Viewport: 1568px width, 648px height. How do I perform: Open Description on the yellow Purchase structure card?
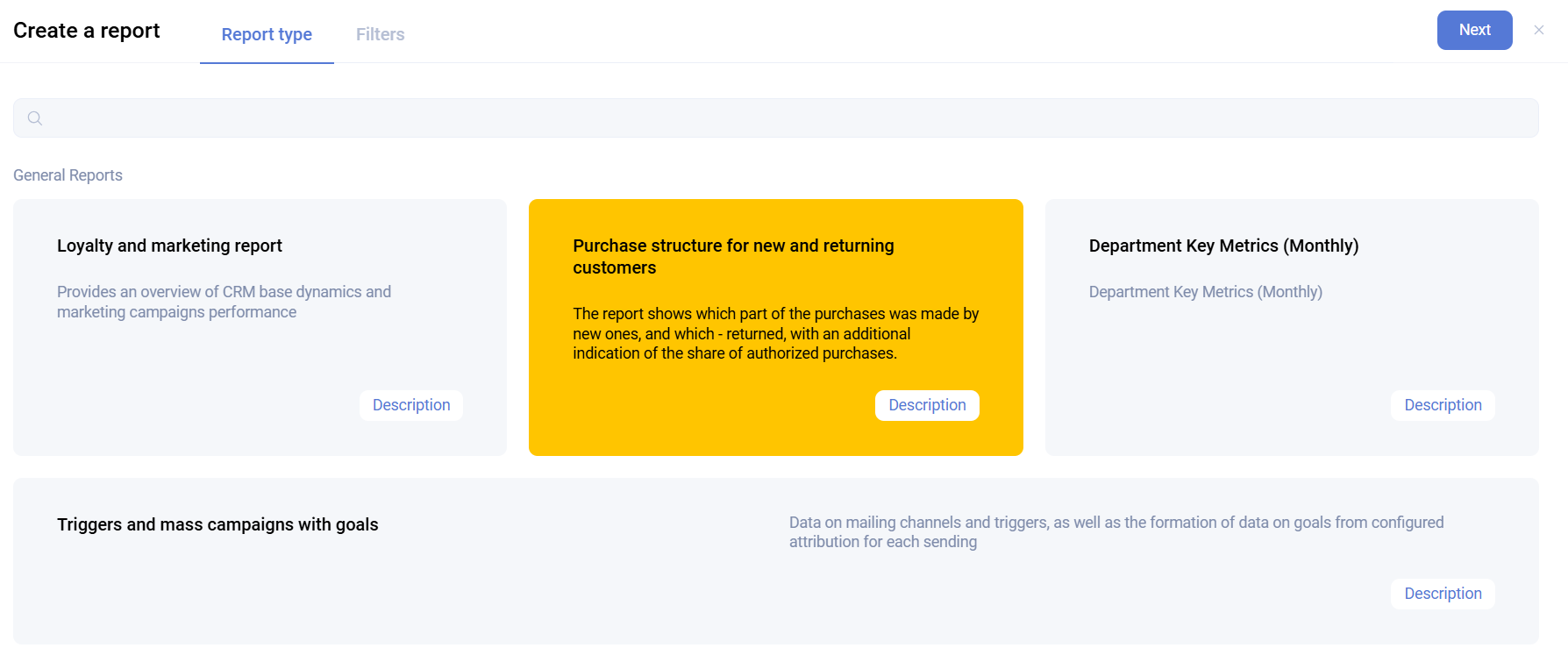[927, 405]
